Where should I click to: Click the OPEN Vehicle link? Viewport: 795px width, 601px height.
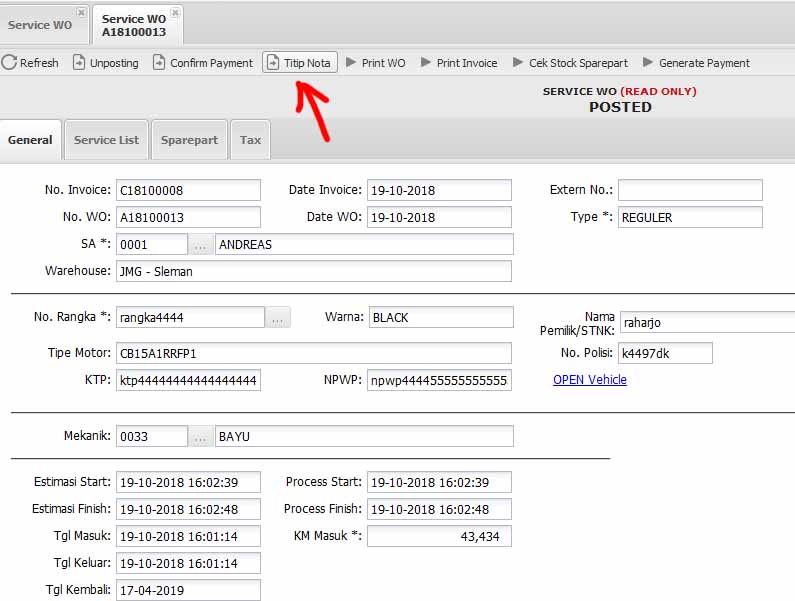click(590, 380)
